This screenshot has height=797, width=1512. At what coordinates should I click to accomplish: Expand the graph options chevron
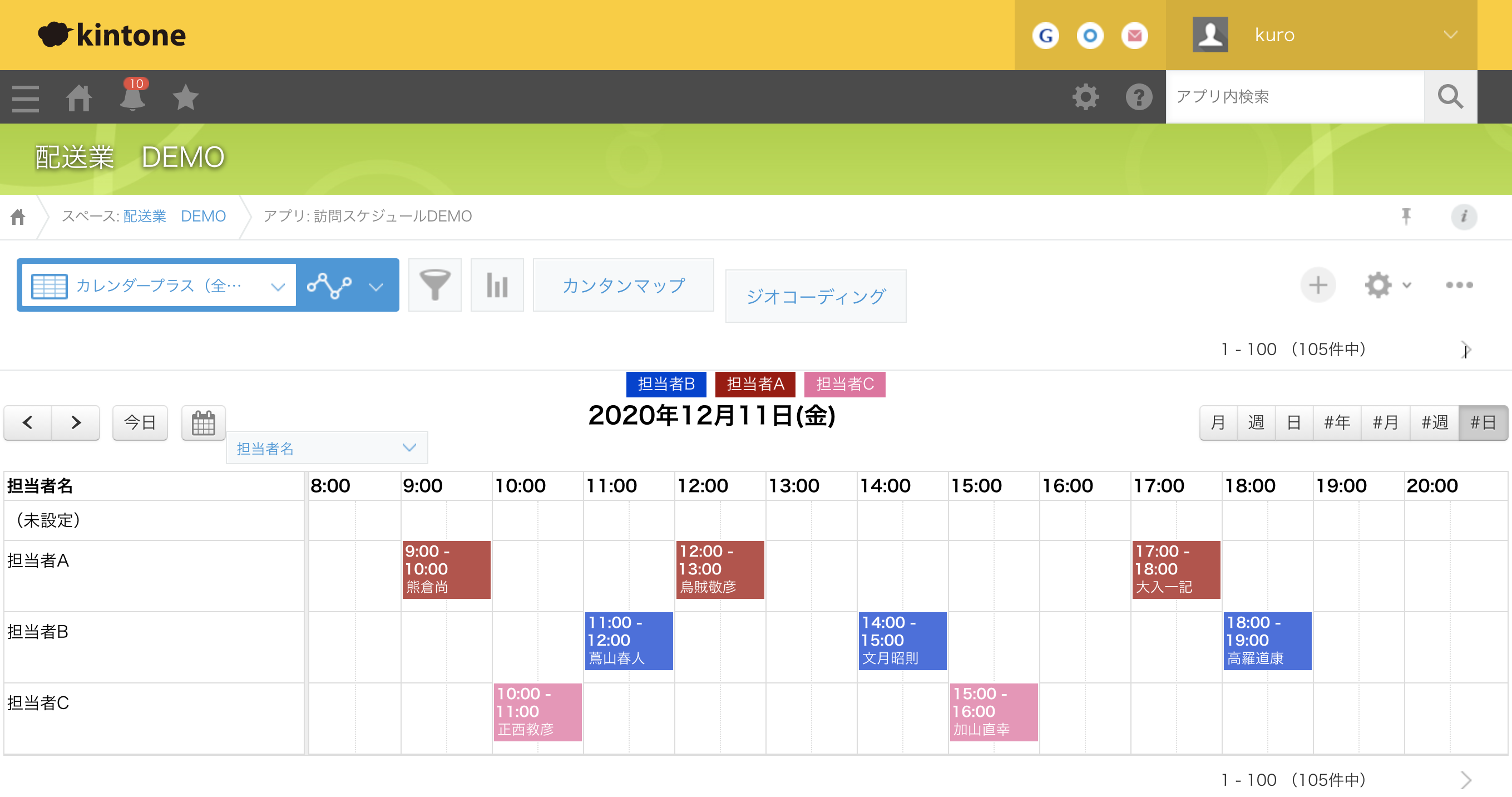point(376,287)
